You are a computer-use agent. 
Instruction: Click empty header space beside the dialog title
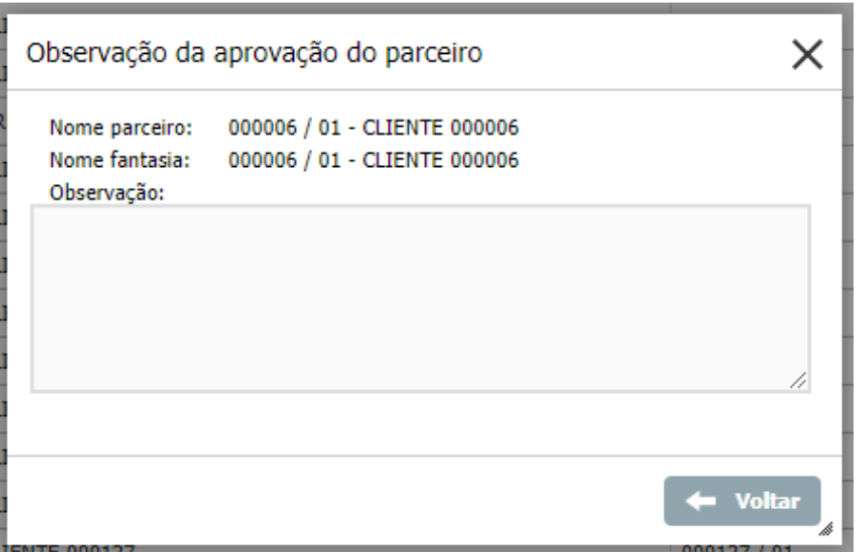(x=630, y=55)
